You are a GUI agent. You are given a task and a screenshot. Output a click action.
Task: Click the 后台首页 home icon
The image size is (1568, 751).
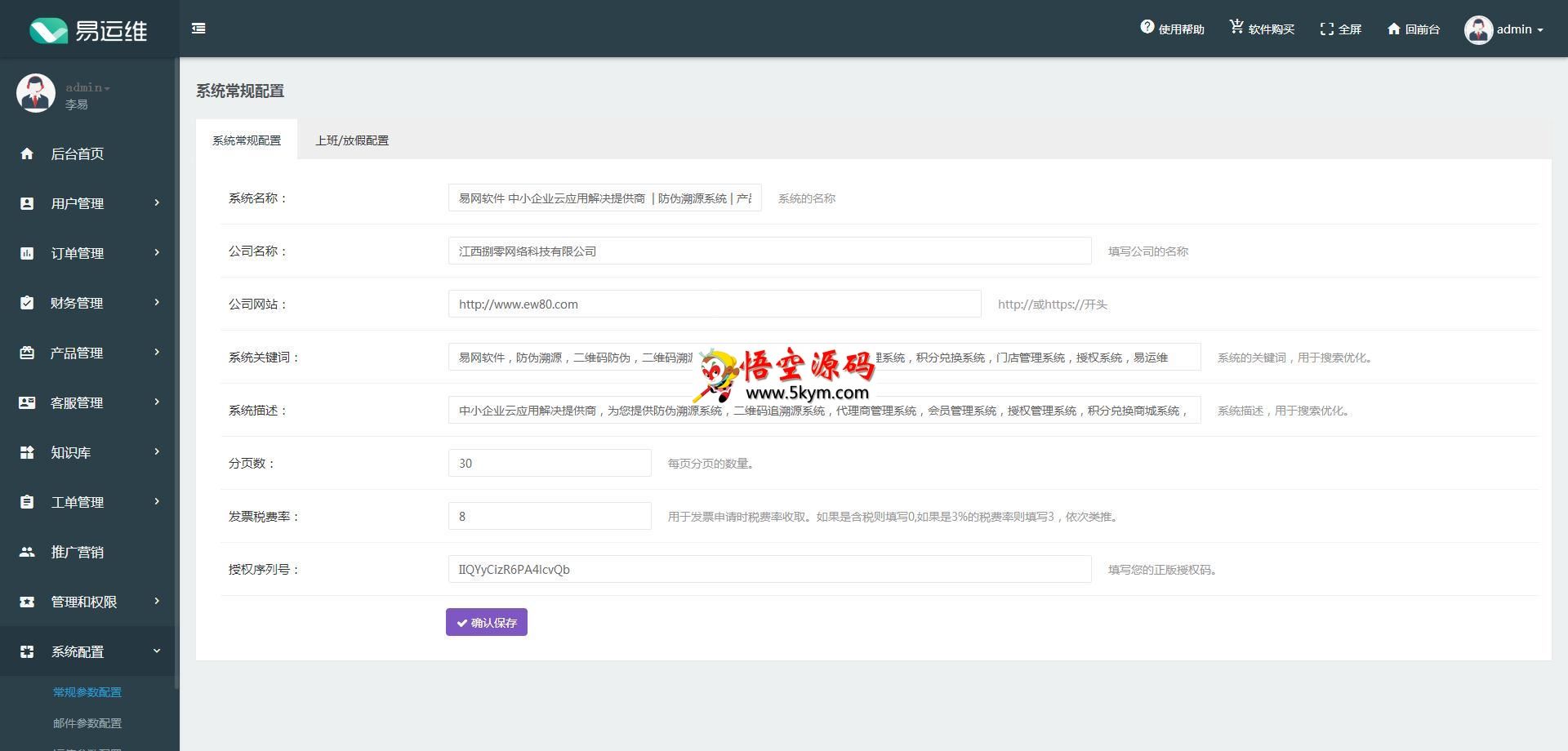(x=27, y=153)
